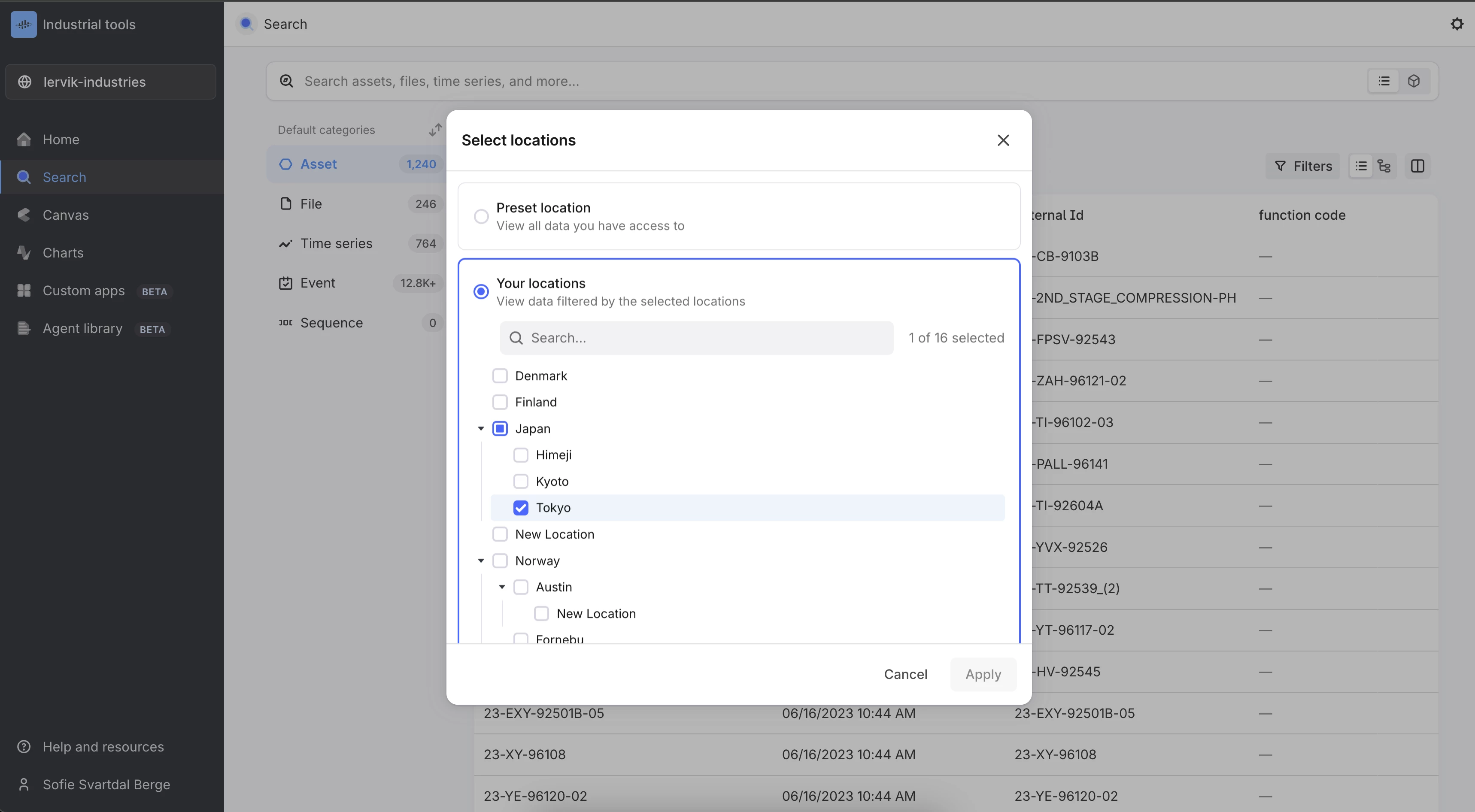Close the Select locations dialog
This screenshot has height=812, width=1475.
(1003, 140)
